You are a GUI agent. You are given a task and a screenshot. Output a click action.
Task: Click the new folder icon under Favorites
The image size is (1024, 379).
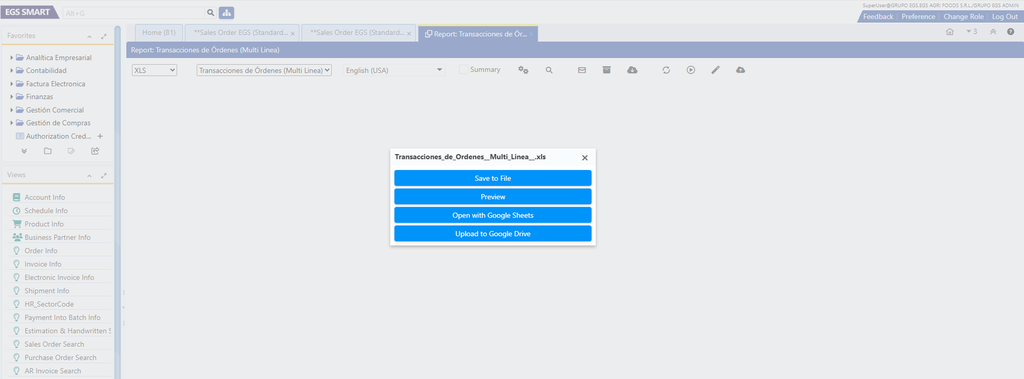(x=48, y=151)
